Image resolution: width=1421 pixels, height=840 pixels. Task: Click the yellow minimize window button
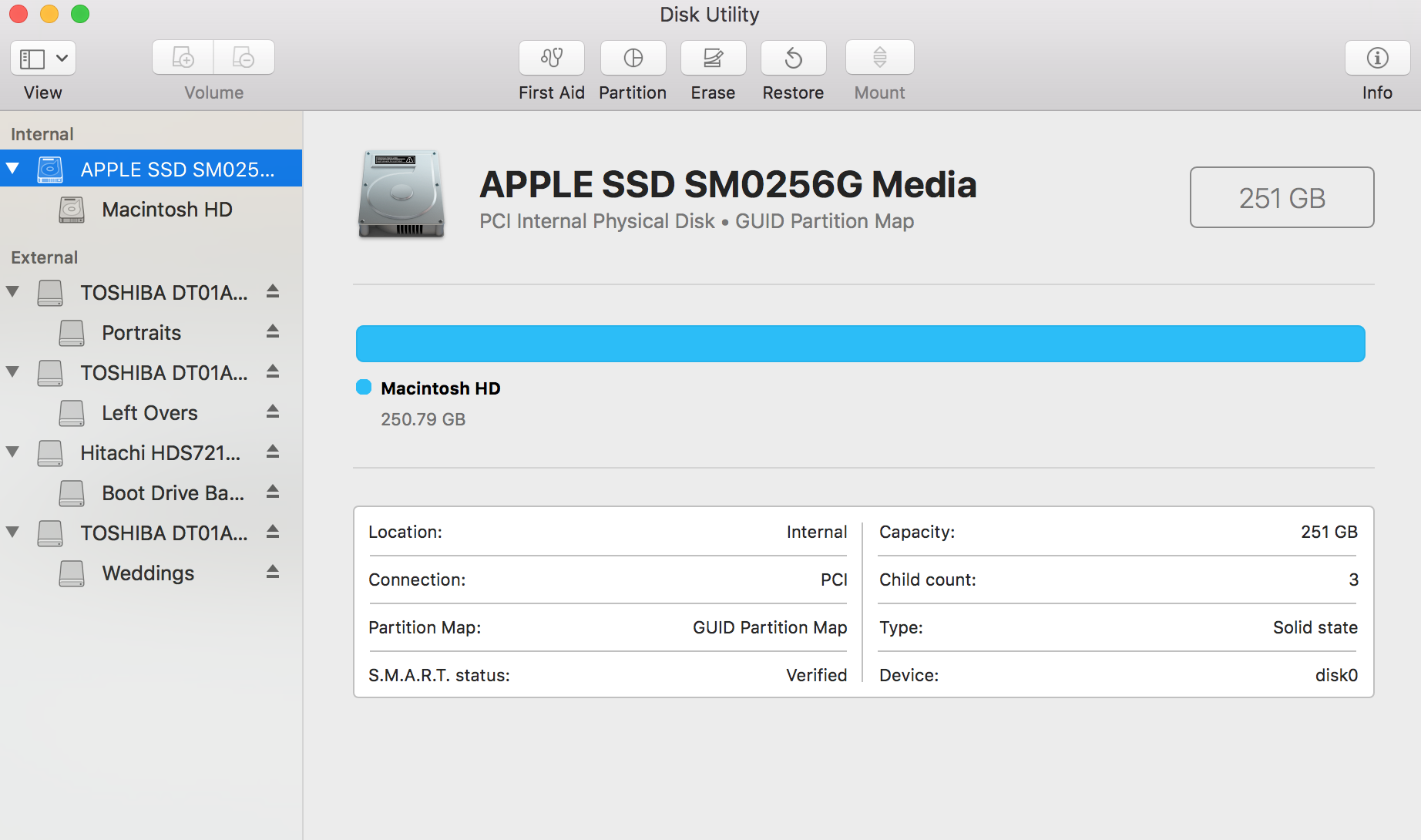49,14
